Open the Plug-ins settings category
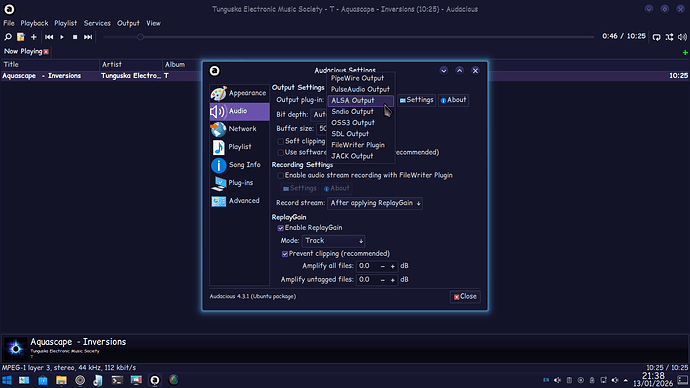This screenshot has height=388, width=690. click(239, 183)
